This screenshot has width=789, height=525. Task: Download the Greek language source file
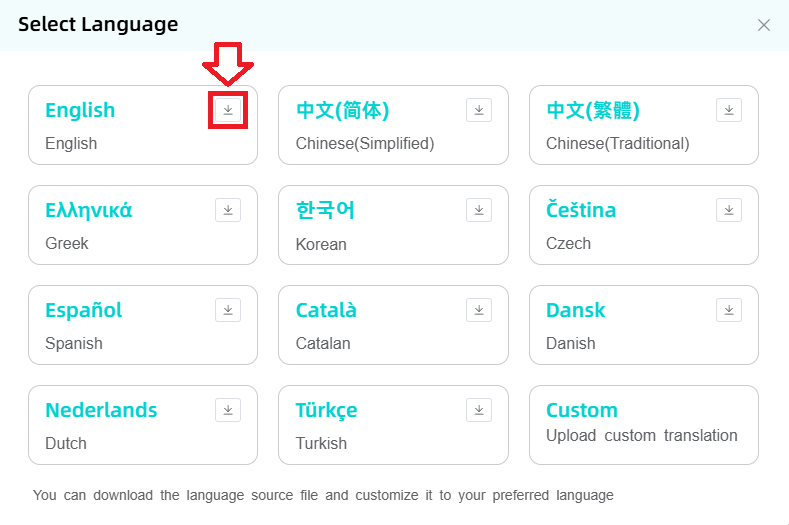tap(228, 210)
